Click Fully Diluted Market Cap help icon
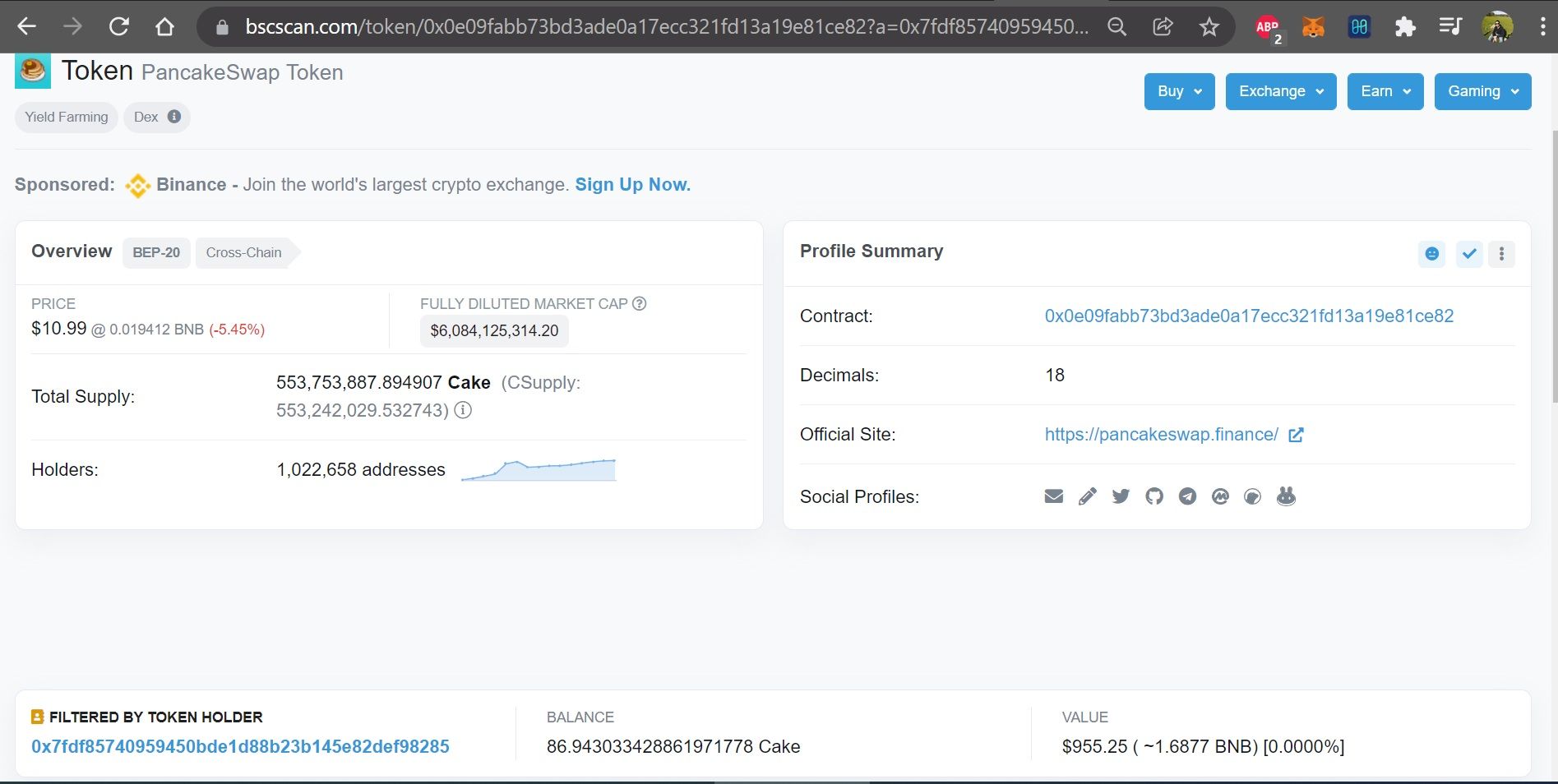The width and height of the screenshot is (1558, 784). click(640, 303)
